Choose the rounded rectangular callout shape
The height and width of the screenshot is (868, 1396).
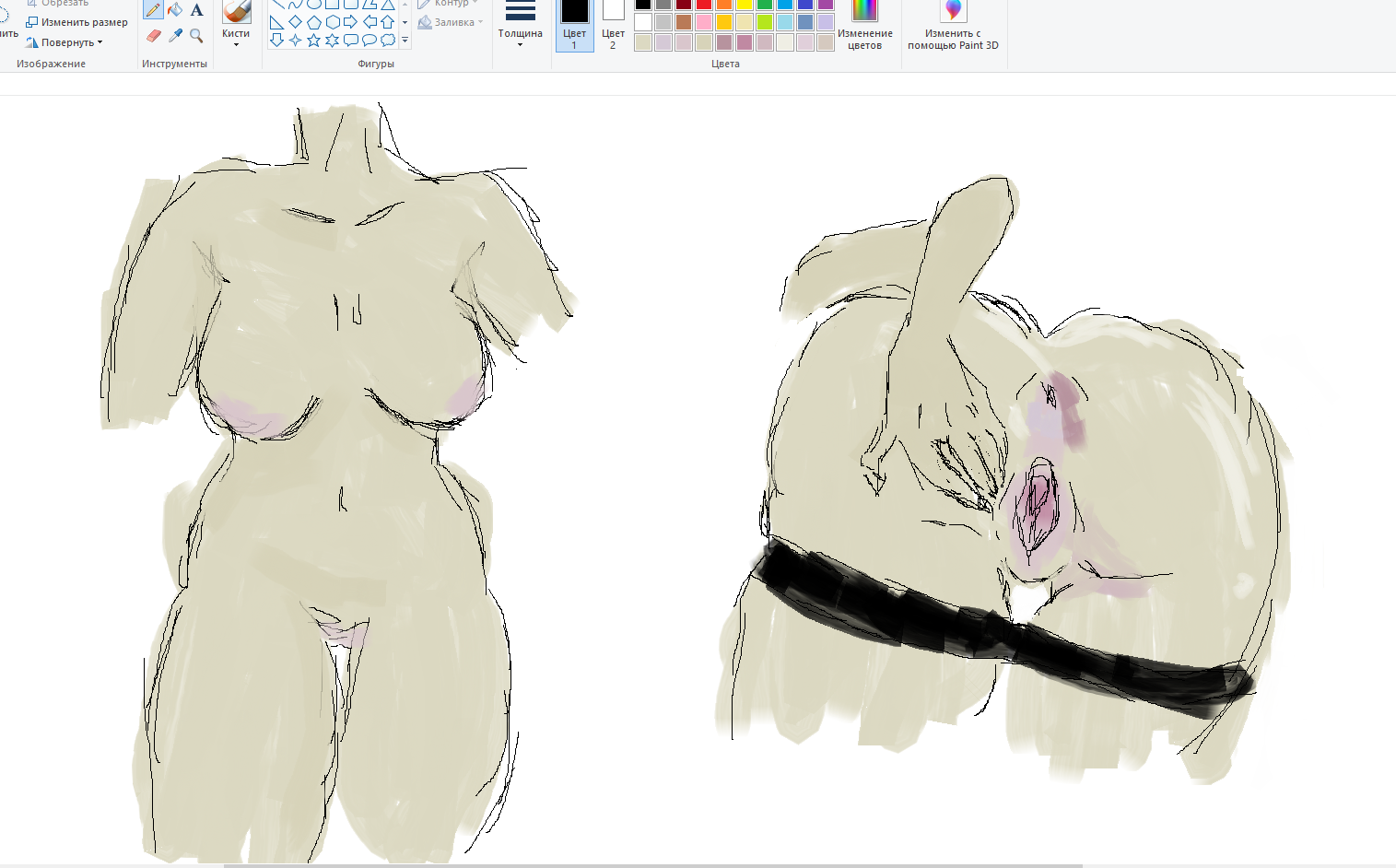(x=350, y=40)
